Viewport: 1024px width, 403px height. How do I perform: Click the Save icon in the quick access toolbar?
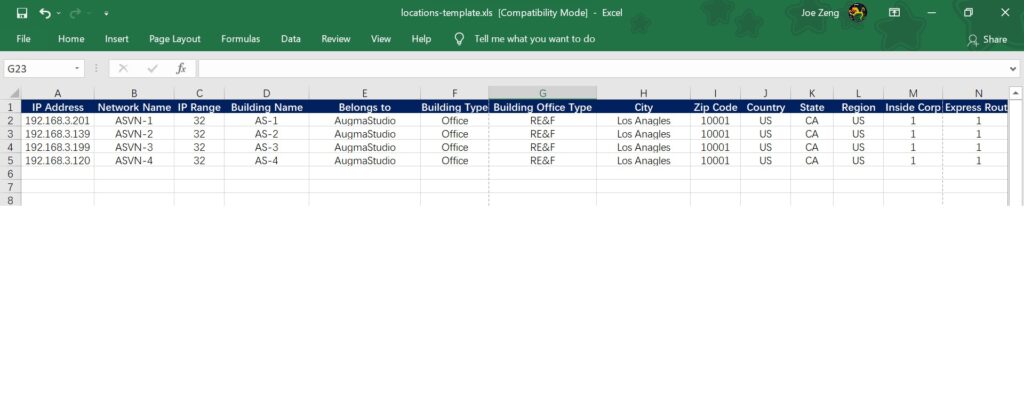(x=22, y=13)
